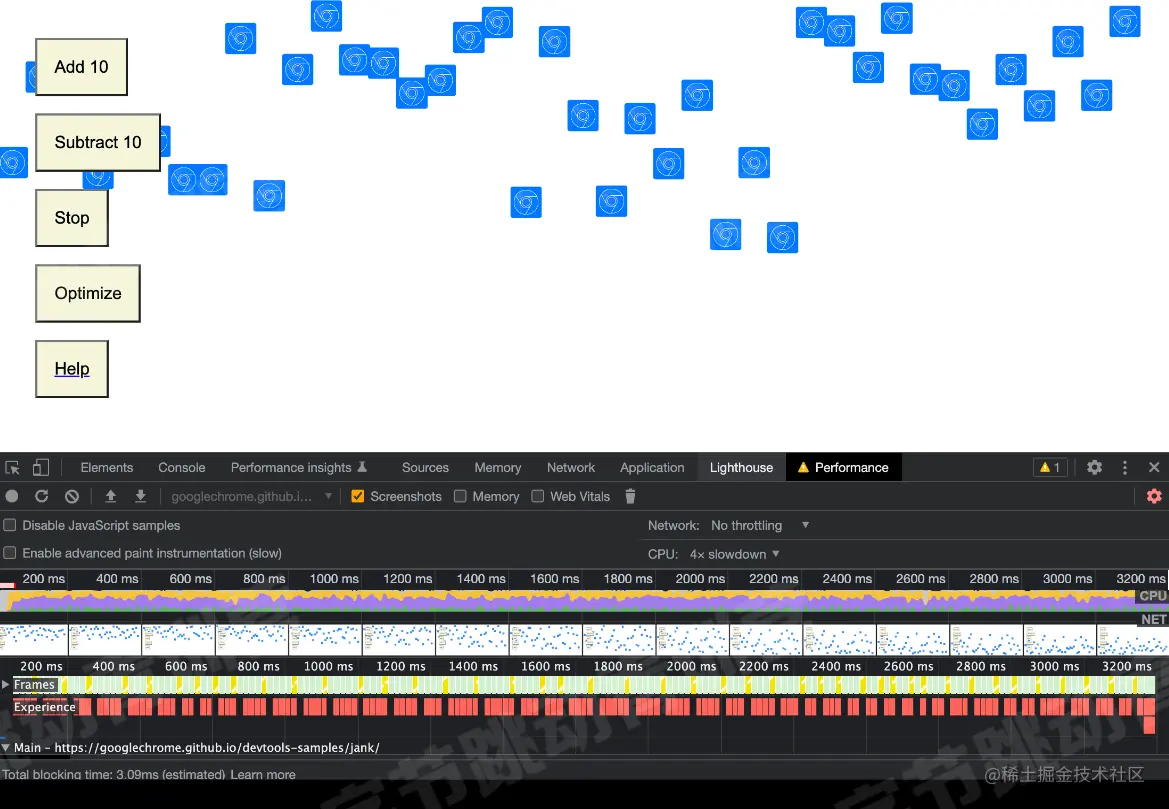Image resolution: width=1169 pixels, height=809 pixels.
Task: Click the trash can collect garbage icon
Action: 630,497
